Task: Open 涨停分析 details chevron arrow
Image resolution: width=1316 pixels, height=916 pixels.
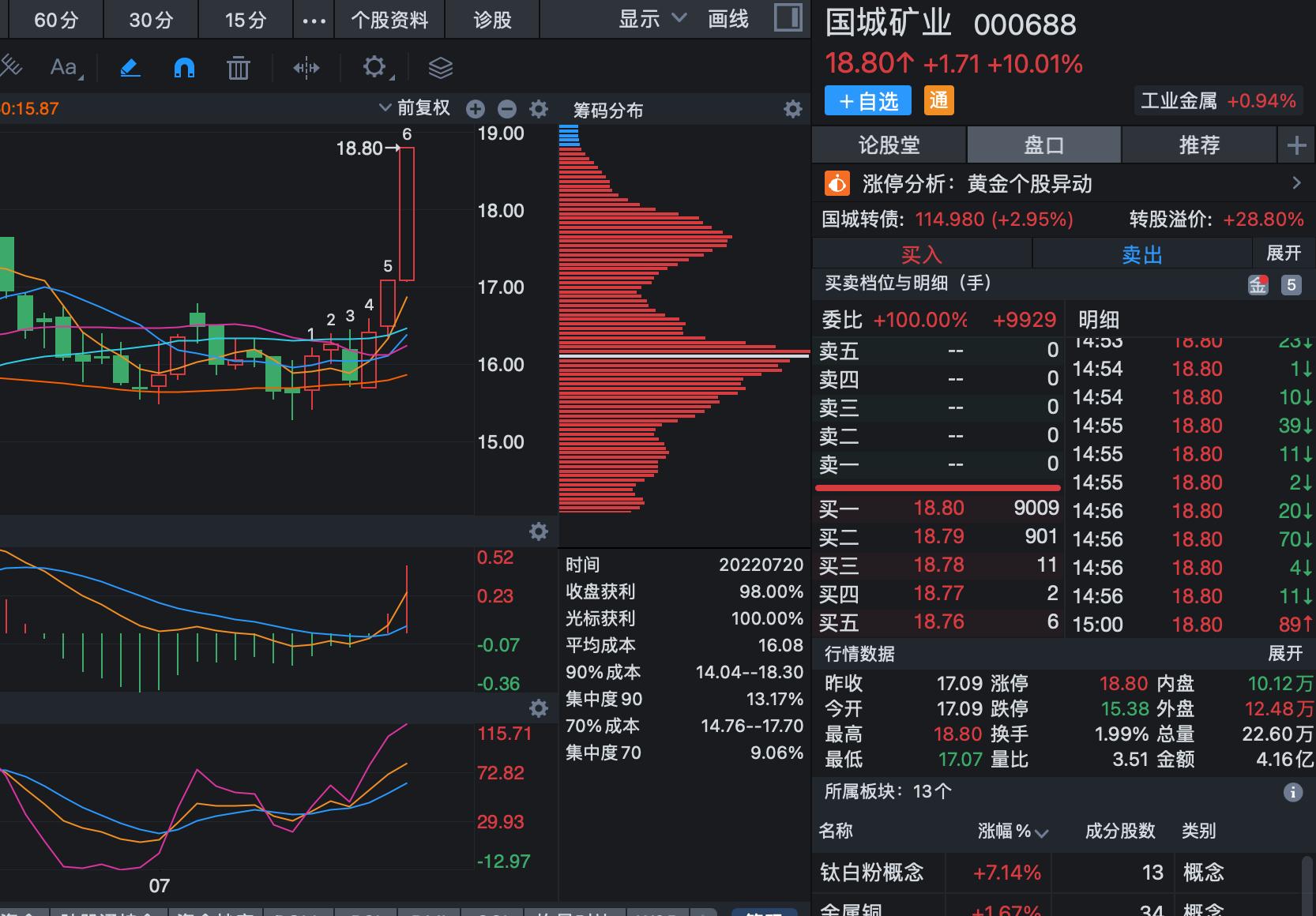Action: coord(1296,183)
